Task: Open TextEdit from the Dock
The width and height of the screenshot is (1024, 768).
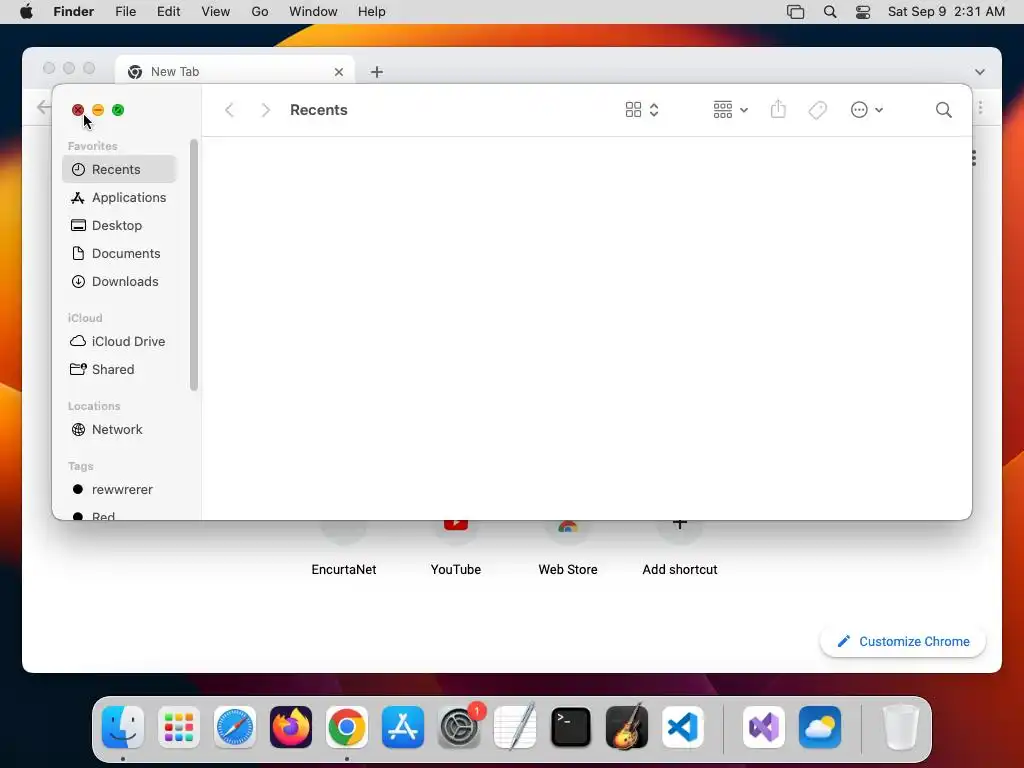Action: tap(515, 727)
